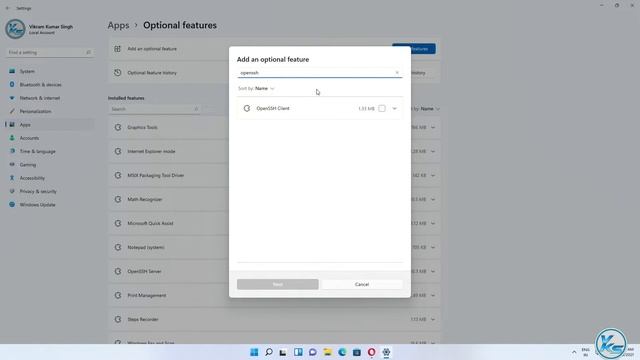Launch Opera browser from taskbar
The width and height of the screenshot is (640, 360).
click(x=371, y=352)
